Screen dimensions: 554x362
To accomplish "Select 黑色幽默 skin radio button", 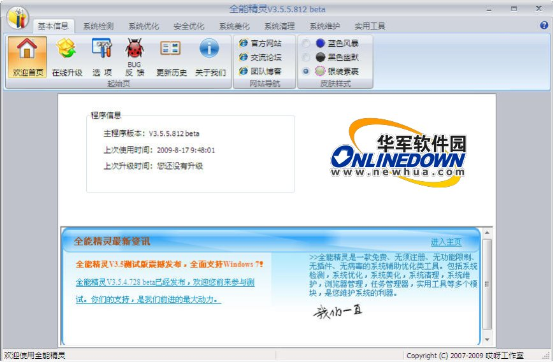I will point(306,57).
